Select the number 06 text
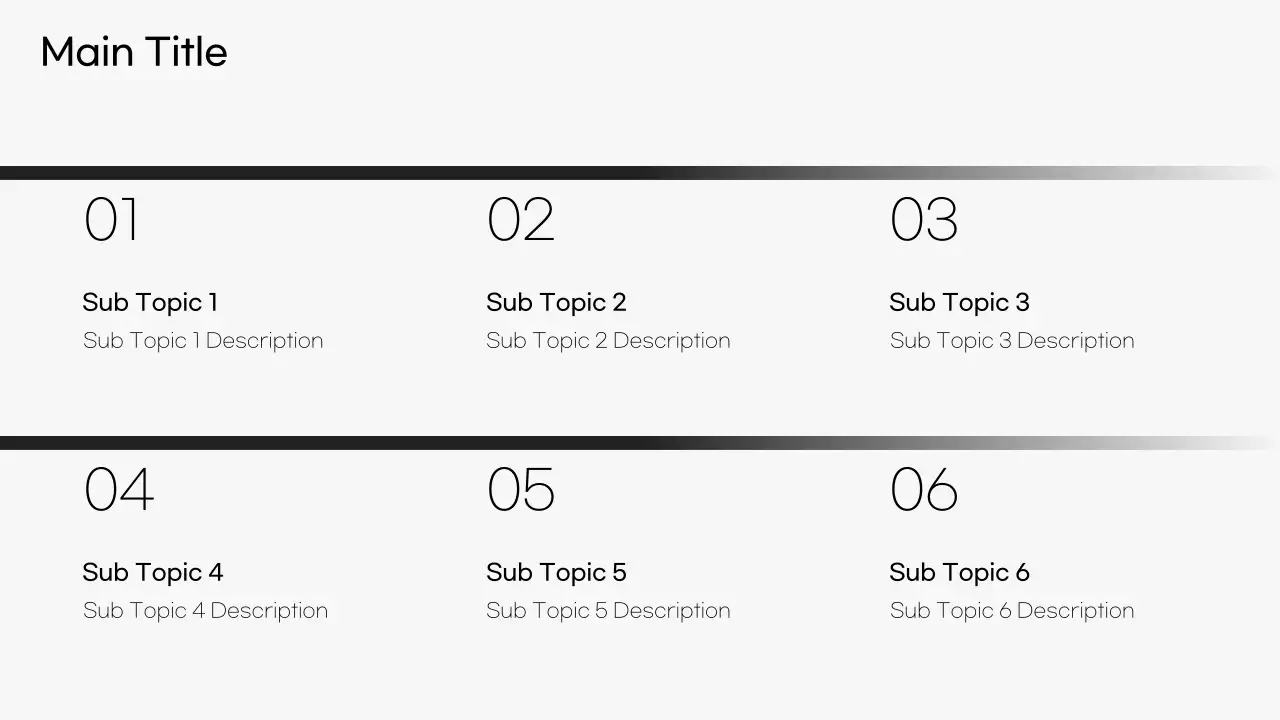The image size is (1280, 720). point(924,490)
